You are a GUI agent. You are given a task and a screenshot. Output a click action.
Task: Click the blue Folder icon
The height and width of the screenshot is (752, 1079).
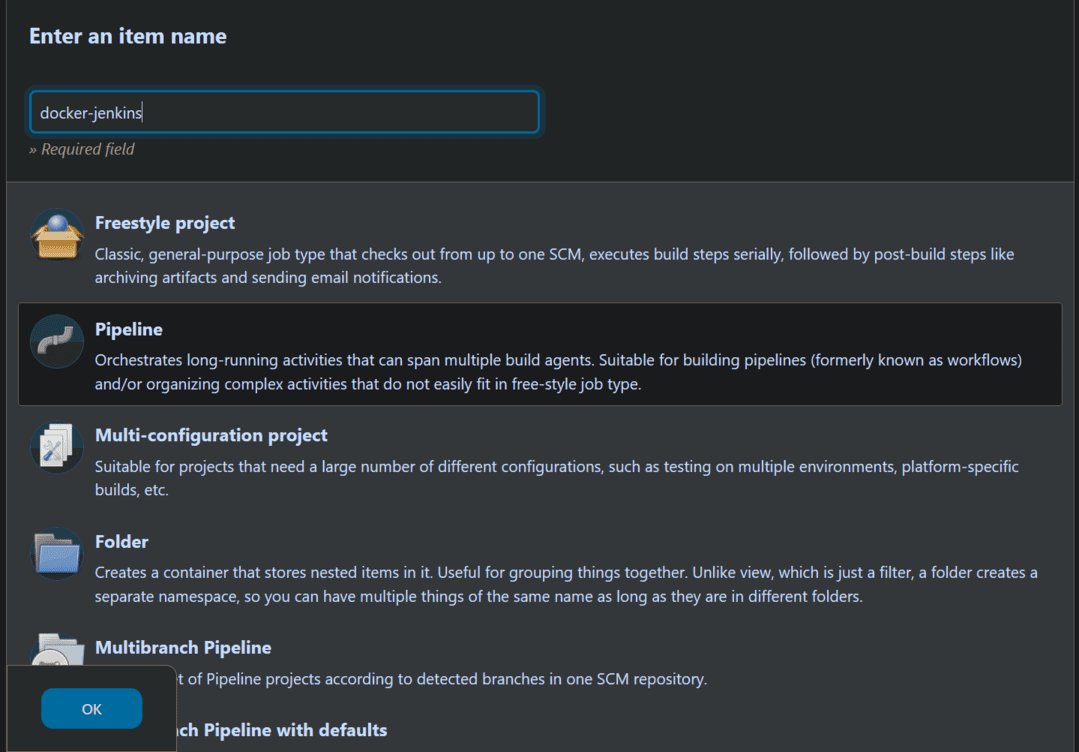(56, 553)
